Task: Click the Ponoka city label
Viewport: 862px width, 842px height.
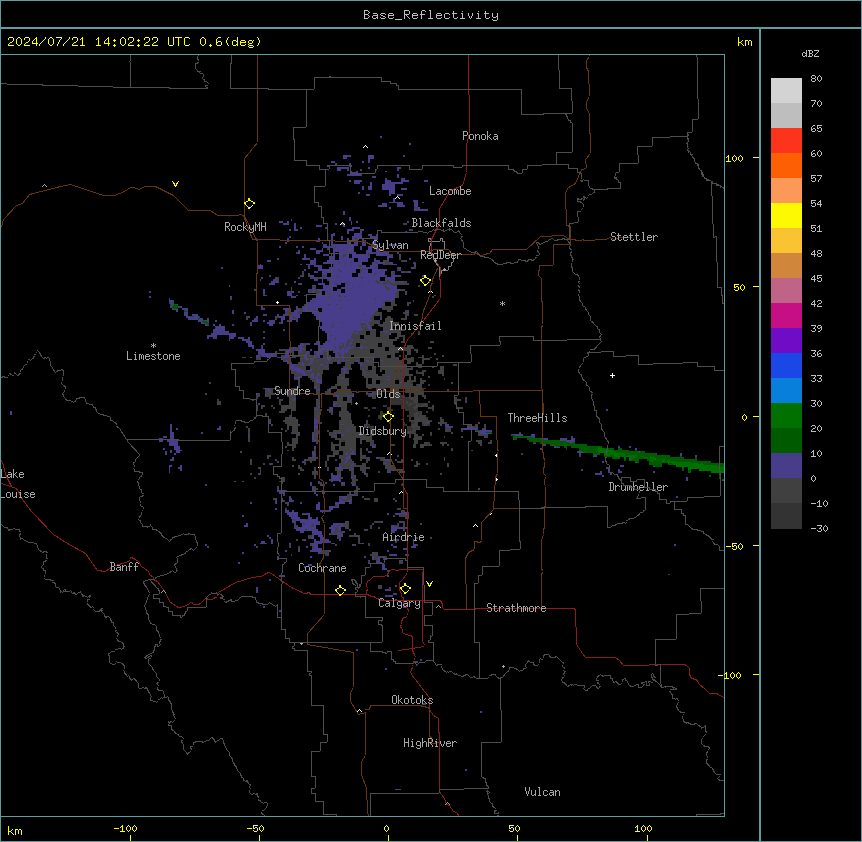Action: tap(480, 136)
